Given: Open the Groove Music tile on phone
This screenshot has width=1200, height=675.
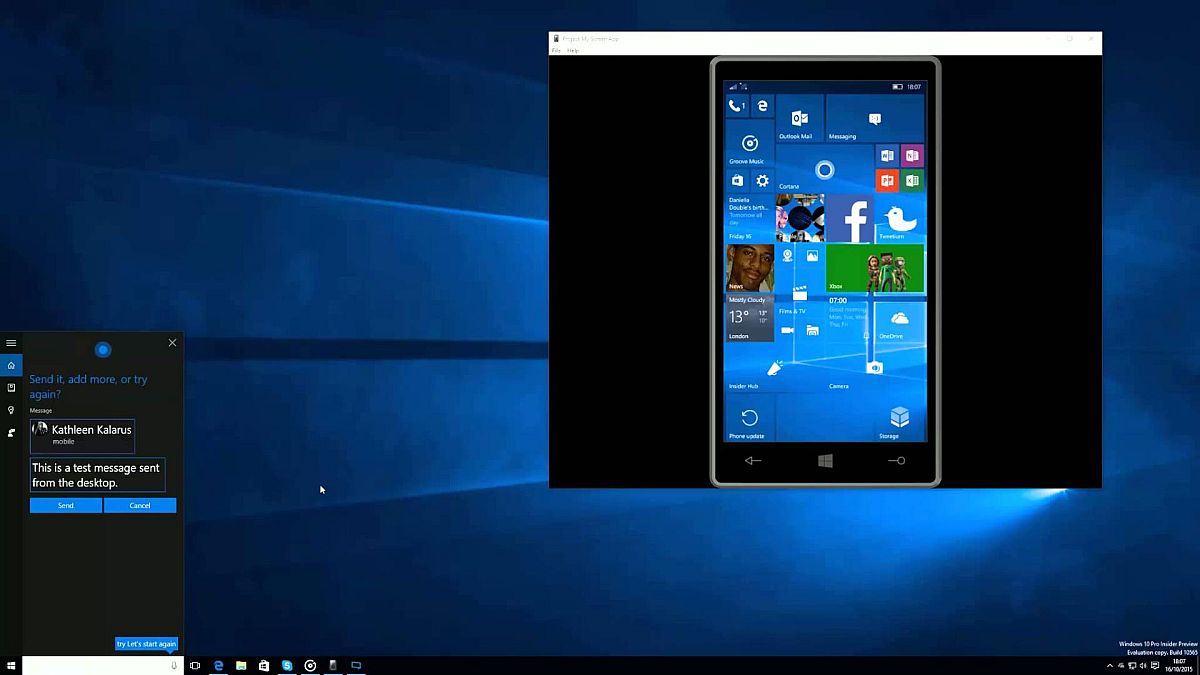Looking at the screenshot, I should [x=748, y=145].
